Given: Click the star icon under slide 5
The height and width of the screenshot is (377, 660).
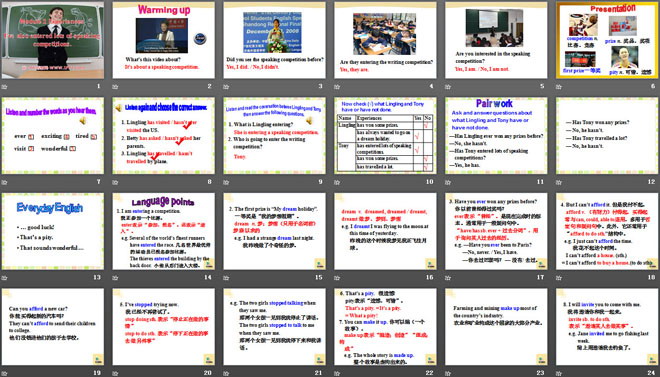Looking at the screenshot, I should pos(448,87).
